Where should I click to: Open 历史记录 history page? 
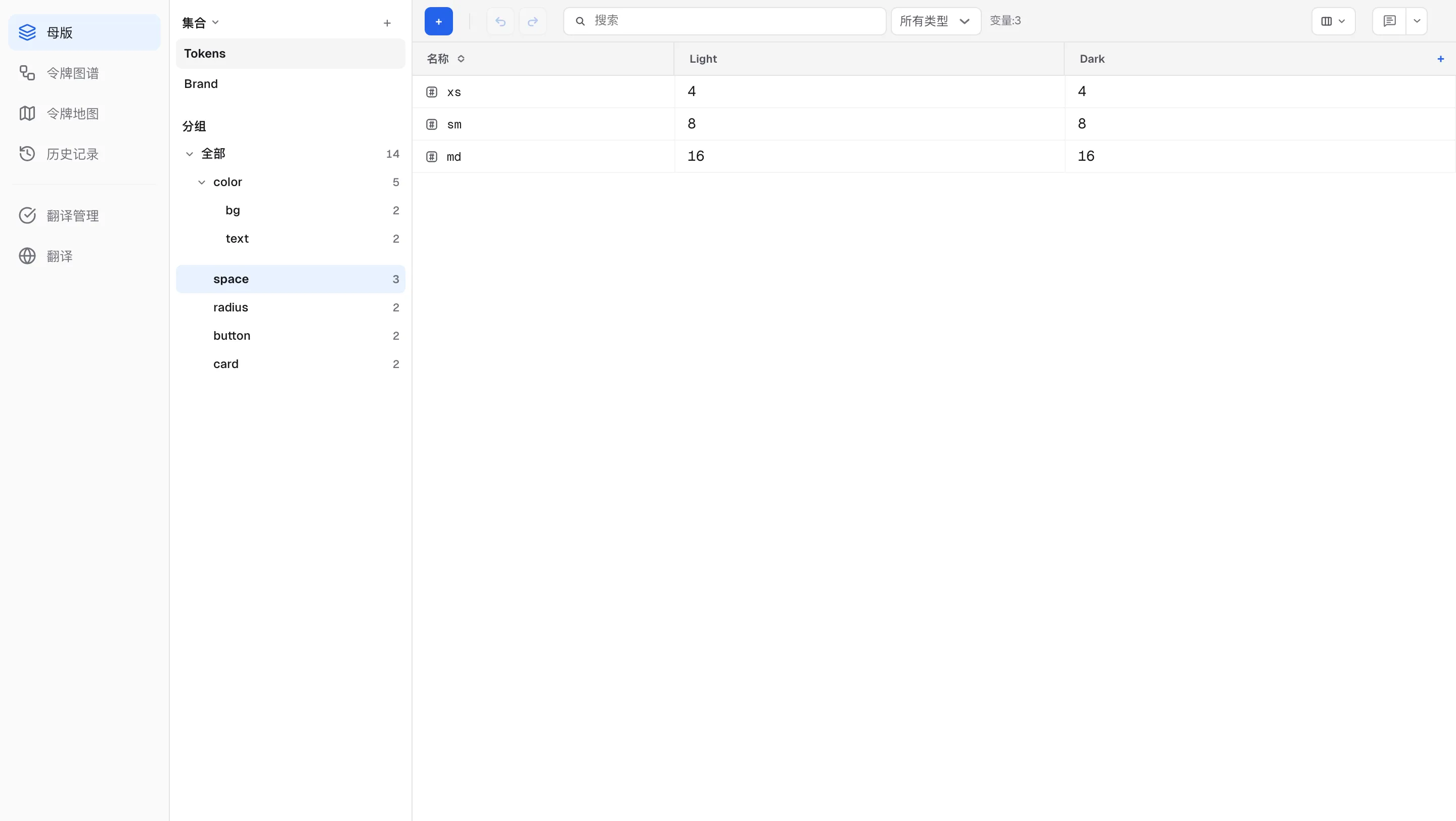click(84, 154)
